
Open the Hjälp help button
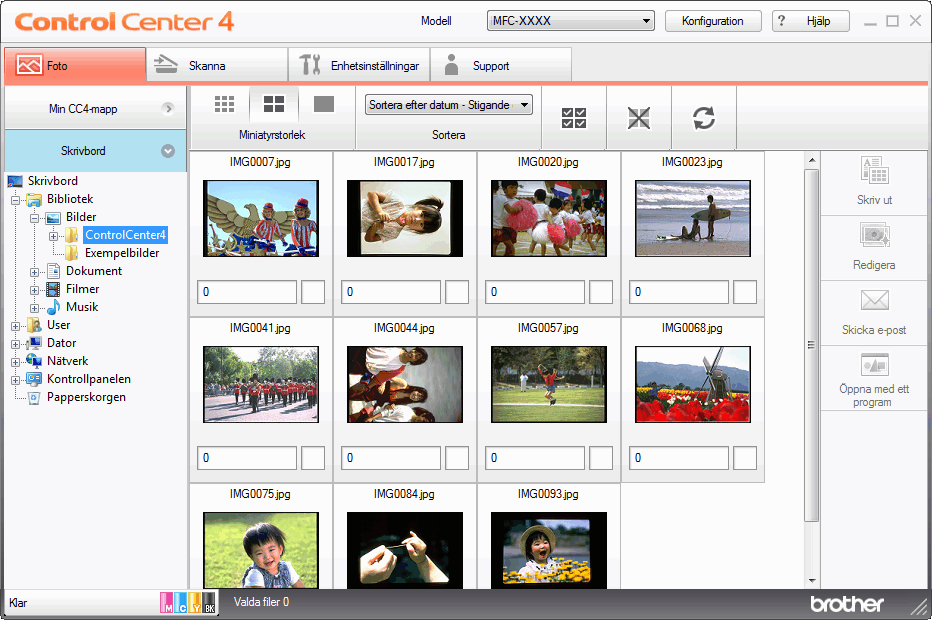click(x=811, y=21)
